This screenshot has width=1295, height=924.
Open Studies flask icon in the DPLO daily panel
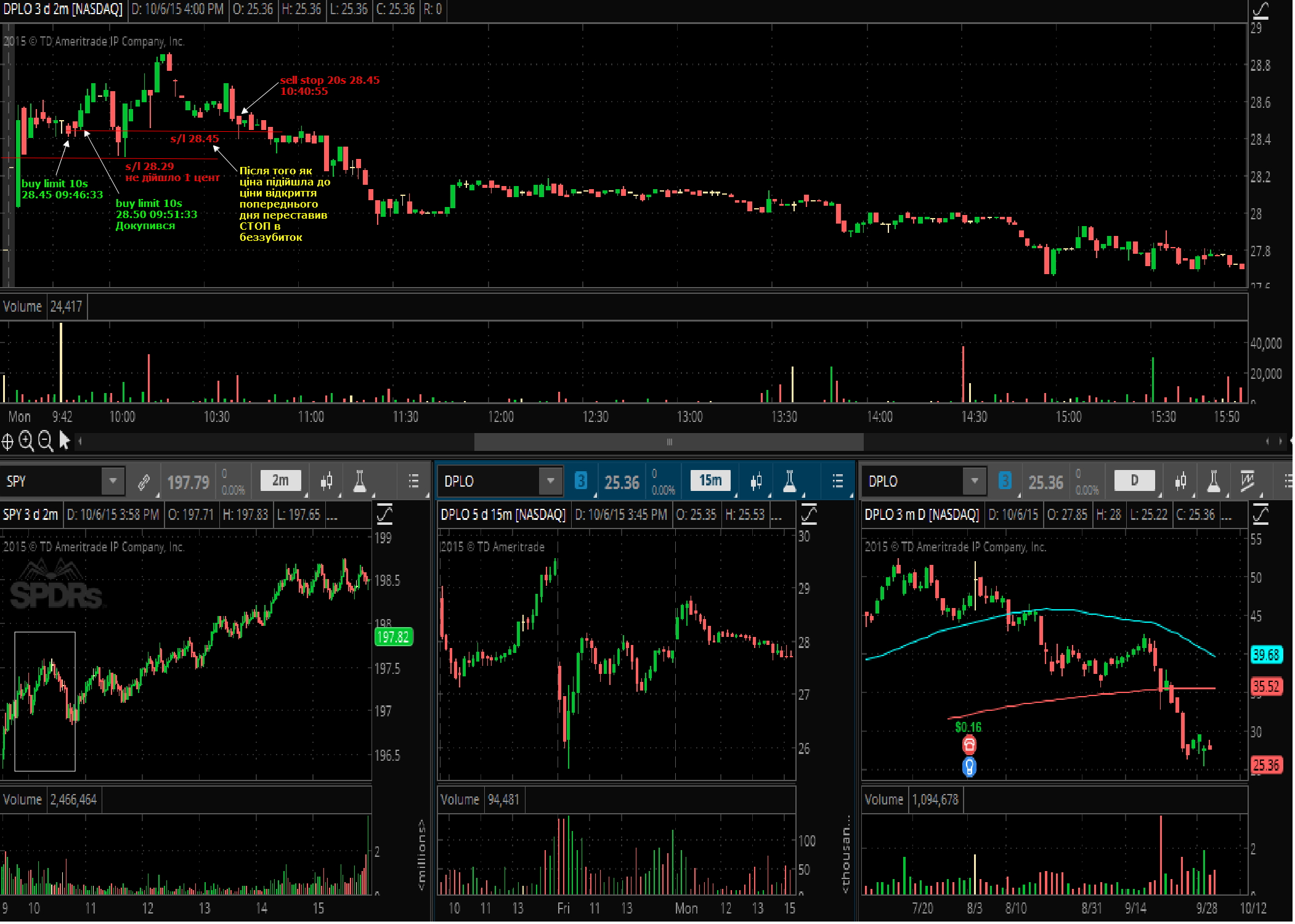pyautogui.click(x=1214, y=481)
